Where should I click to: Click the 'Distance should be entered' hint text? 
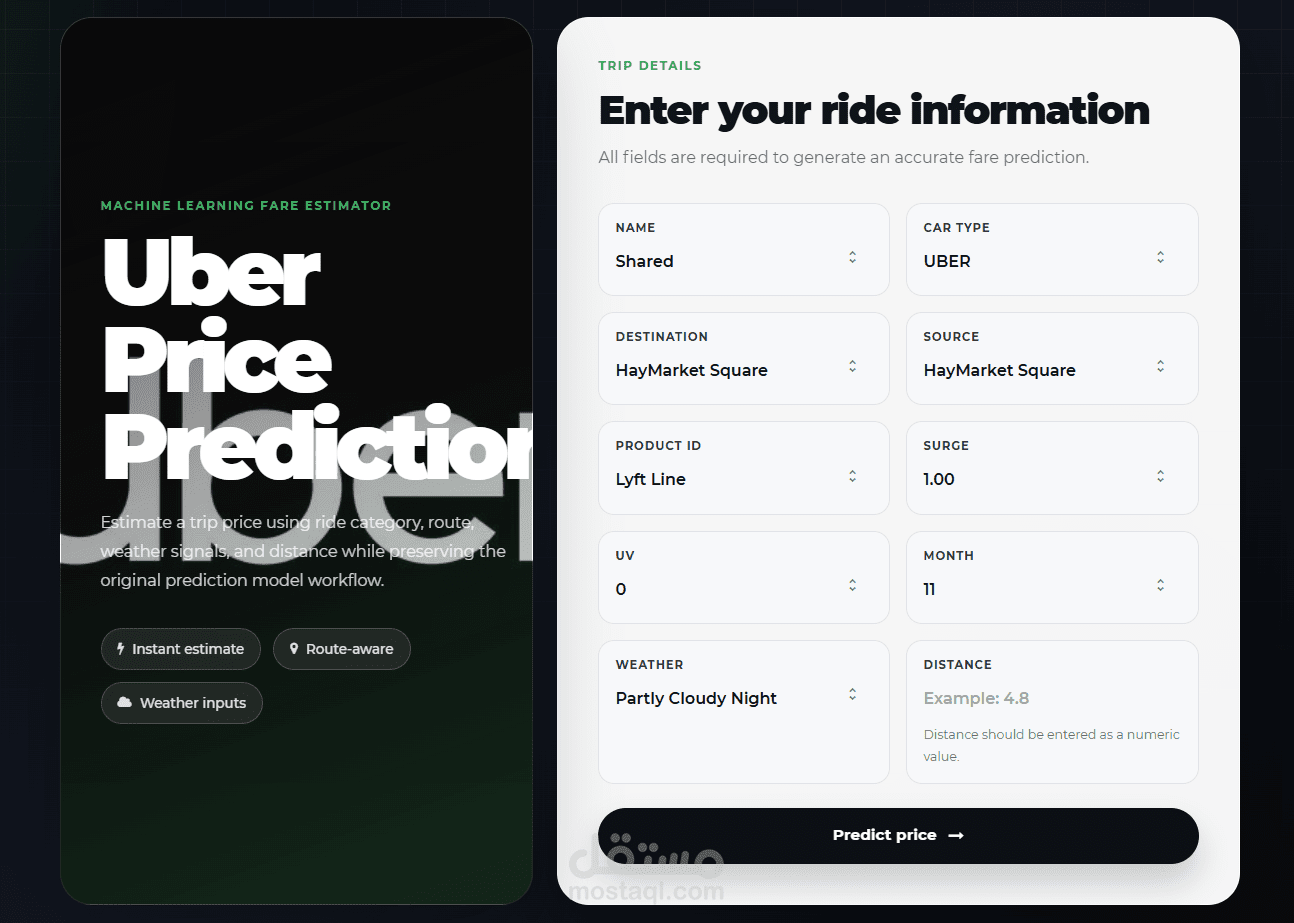pos(1051,745)
